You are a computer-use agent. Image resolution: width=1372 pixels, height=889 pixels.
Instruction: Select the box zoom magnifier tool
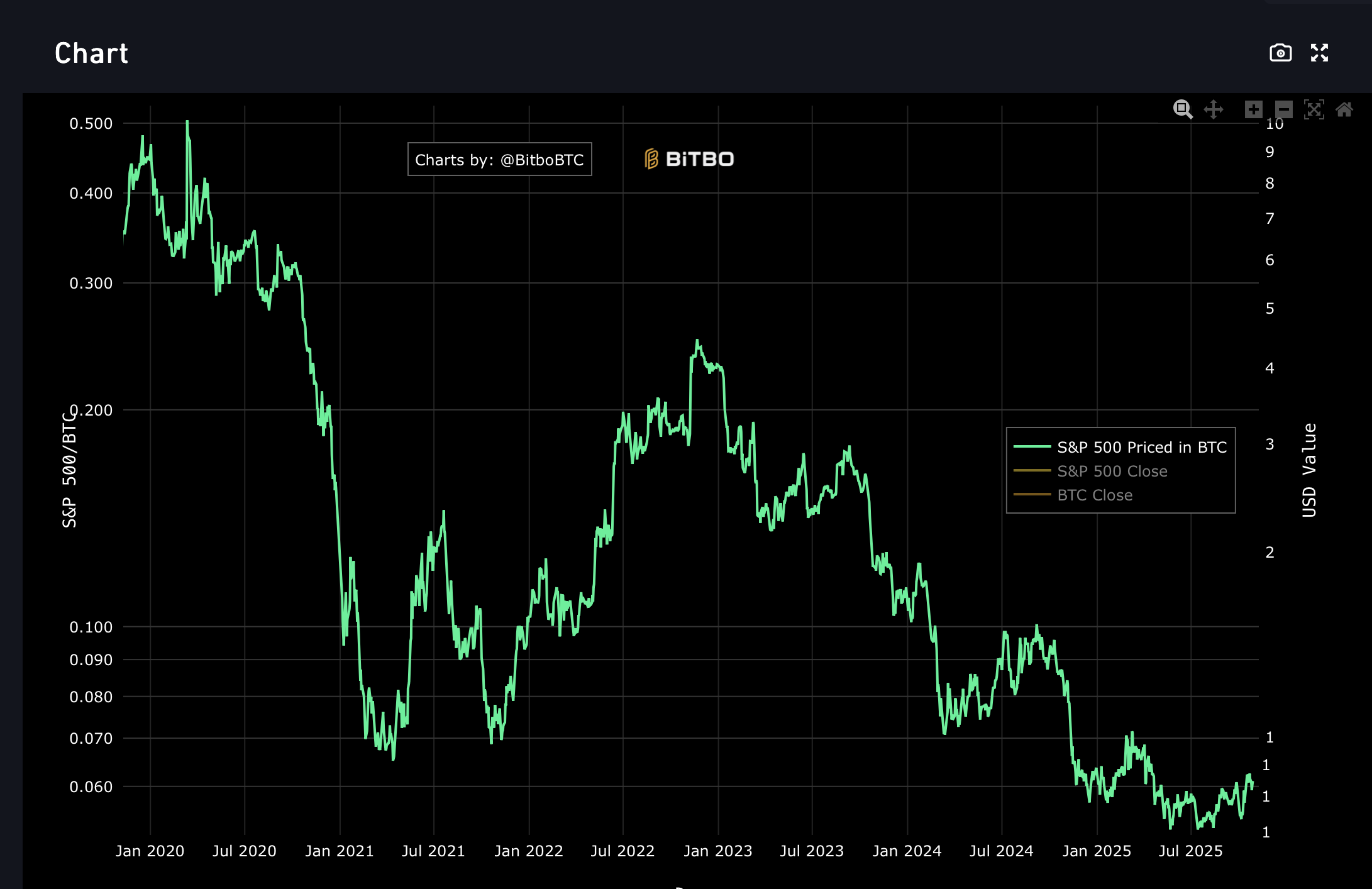click(x=1183, y=109)
